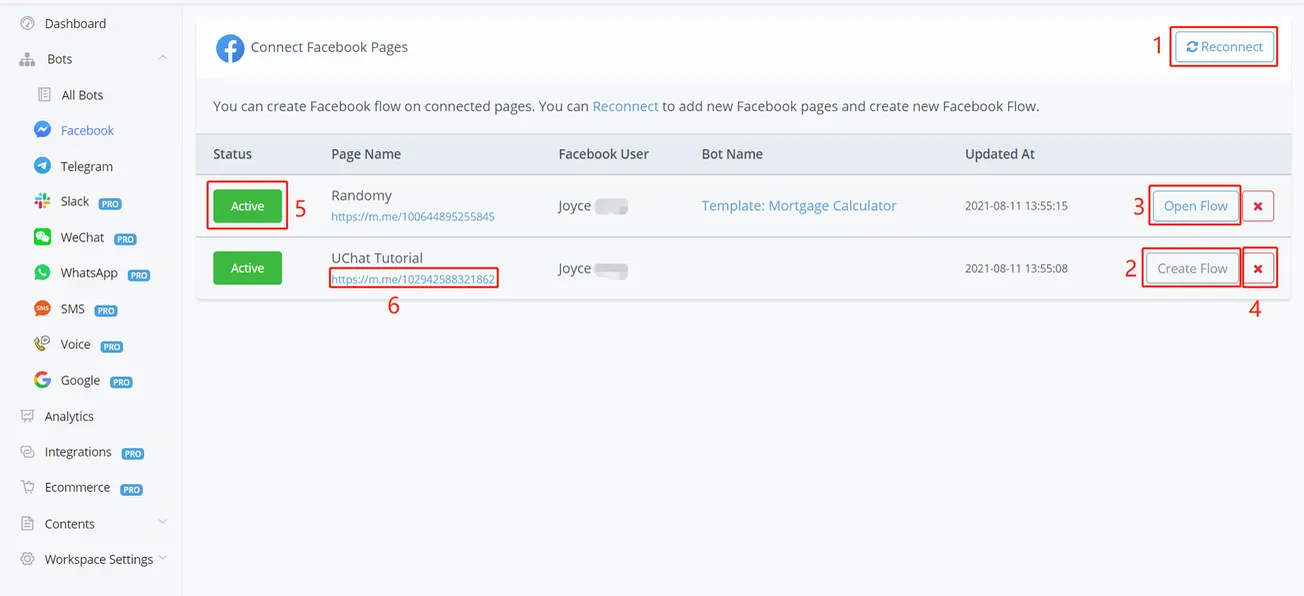The height and width of the screenshot is (596, 1304).
Task: Open the Dashboard icon in sidebar
Action: pos(27,23)
